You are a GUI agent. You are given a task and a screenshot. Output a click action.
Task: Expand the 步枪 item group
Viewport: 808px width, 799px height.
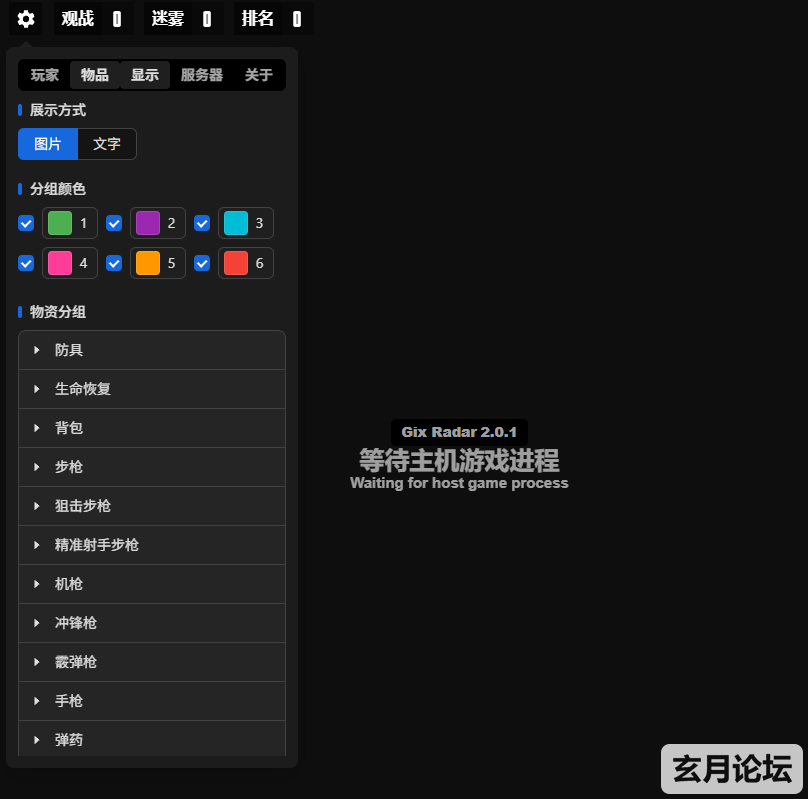(152, 467)
